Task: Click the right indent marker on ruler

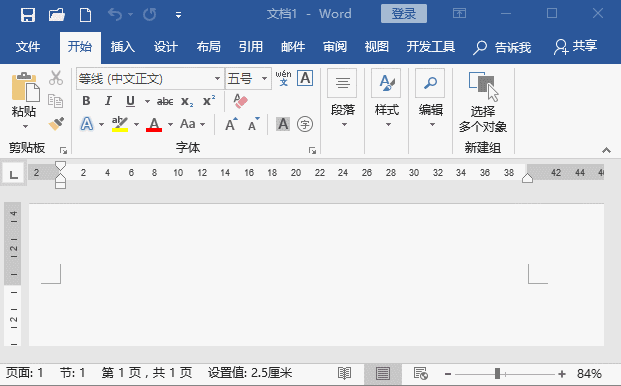Action: point(527,178)
